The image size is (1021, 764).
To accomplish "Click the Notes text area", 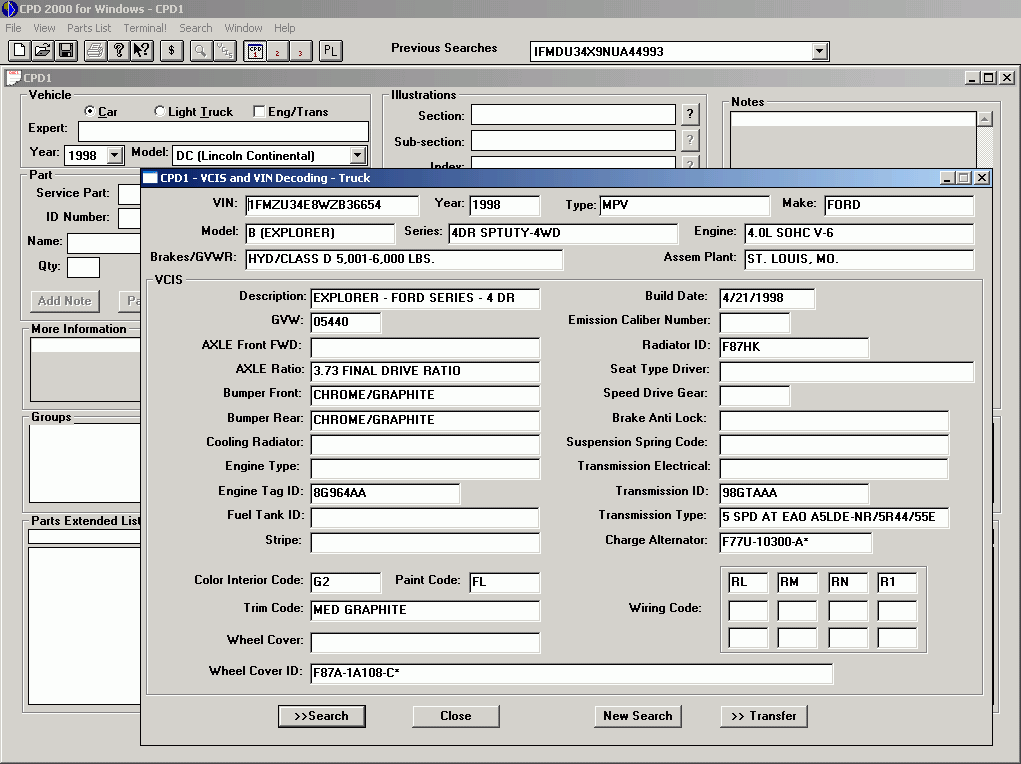I will click(x=854, y=140).
